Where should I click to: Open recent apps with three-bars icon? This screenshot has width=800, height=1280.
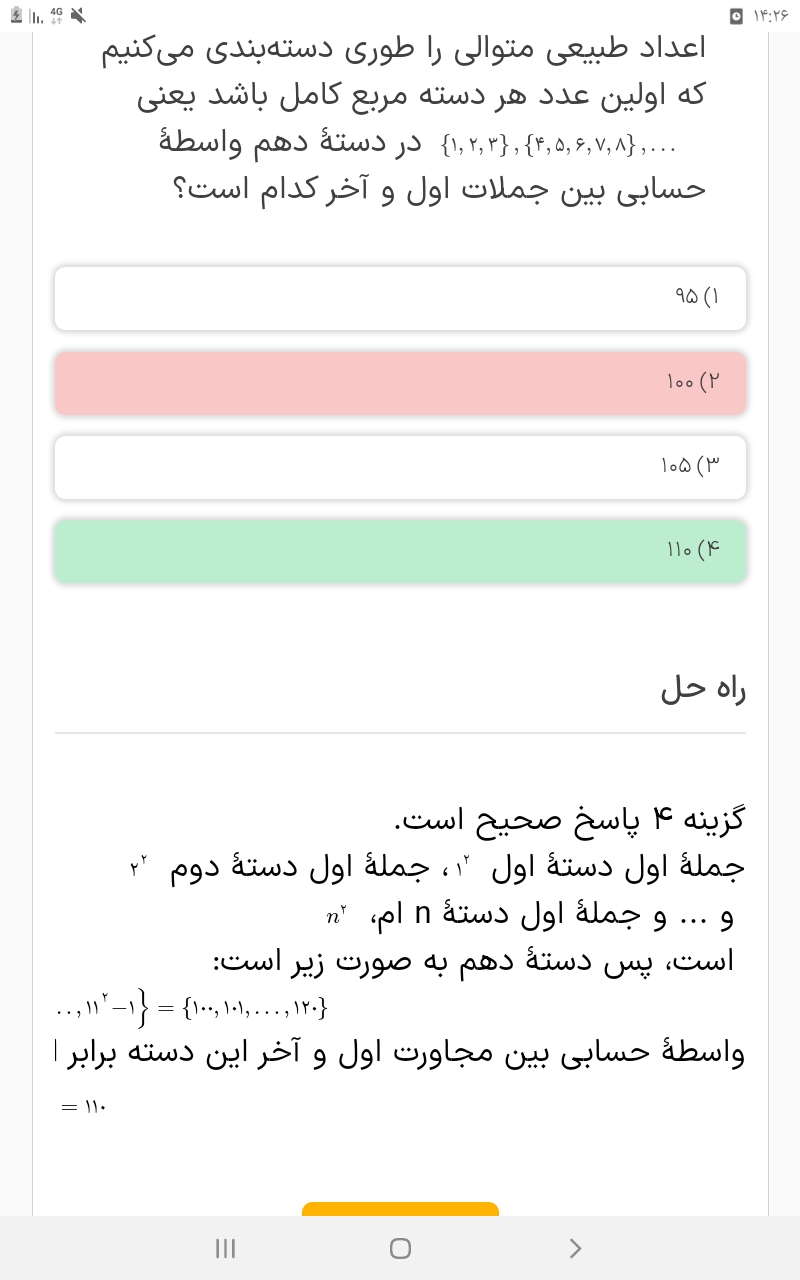[226, 1248]
